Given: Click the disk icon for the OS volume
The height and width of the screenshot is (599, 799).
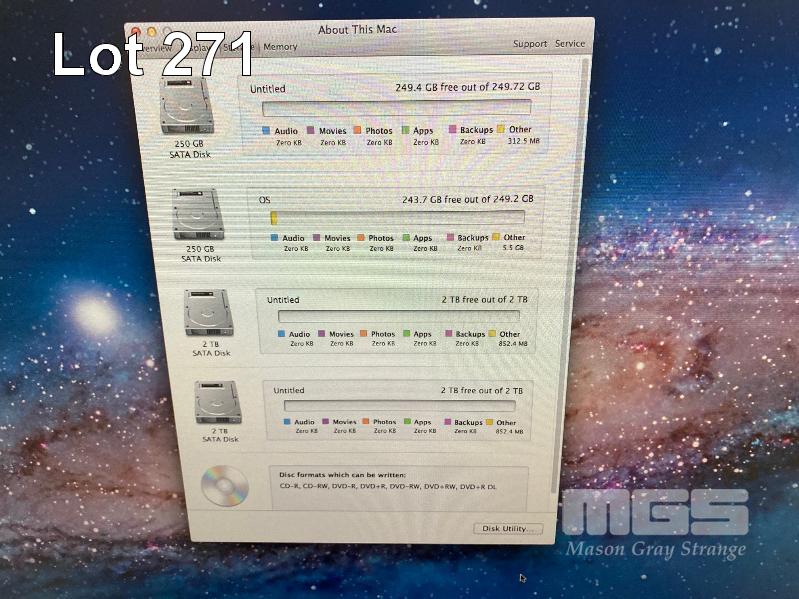Looking at the screenshot, I should [198, 215].
